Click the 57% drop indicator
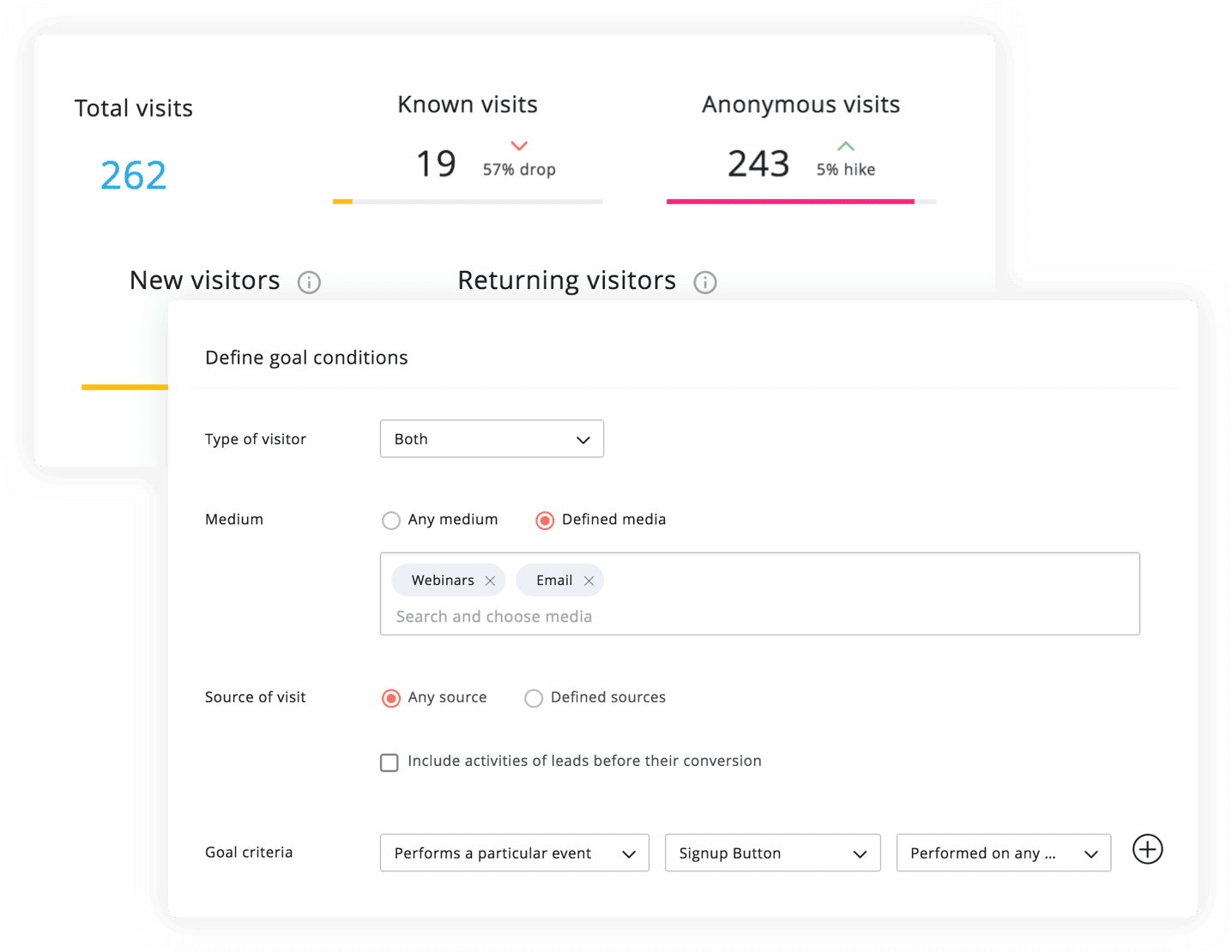 click(x=519, y=160)
